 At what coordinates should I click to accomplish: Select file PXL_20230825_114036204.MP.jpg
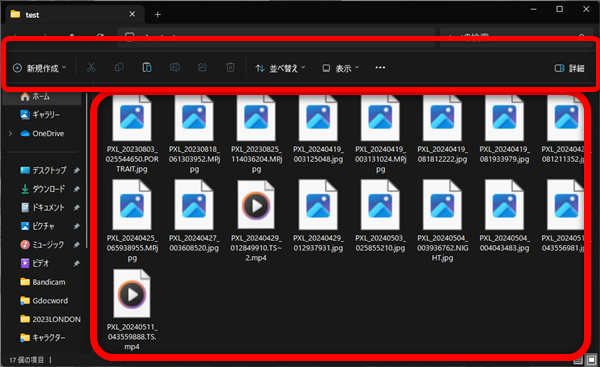pyautogui.click(x=256, y=133)
